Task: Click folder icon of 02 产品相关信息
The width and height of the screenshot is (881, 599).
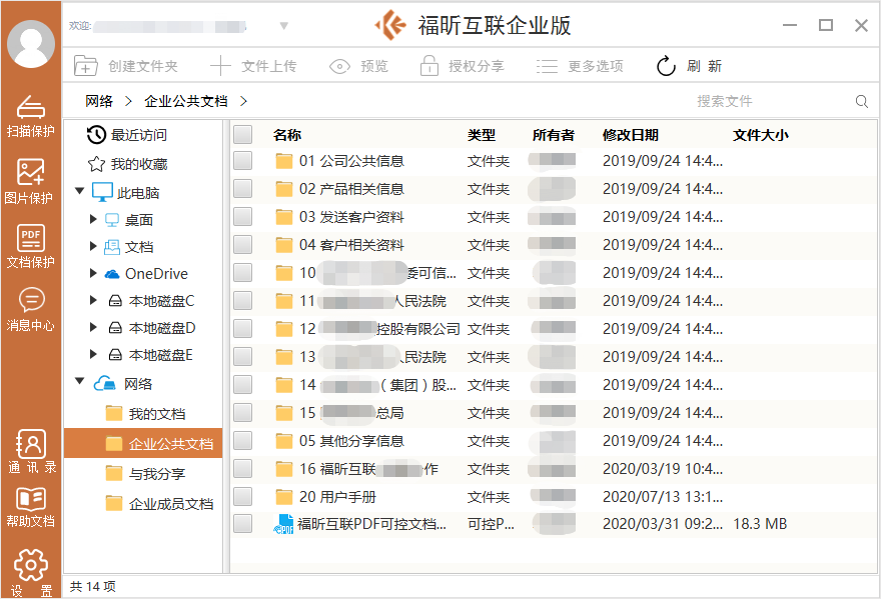Action: point(284,189)
